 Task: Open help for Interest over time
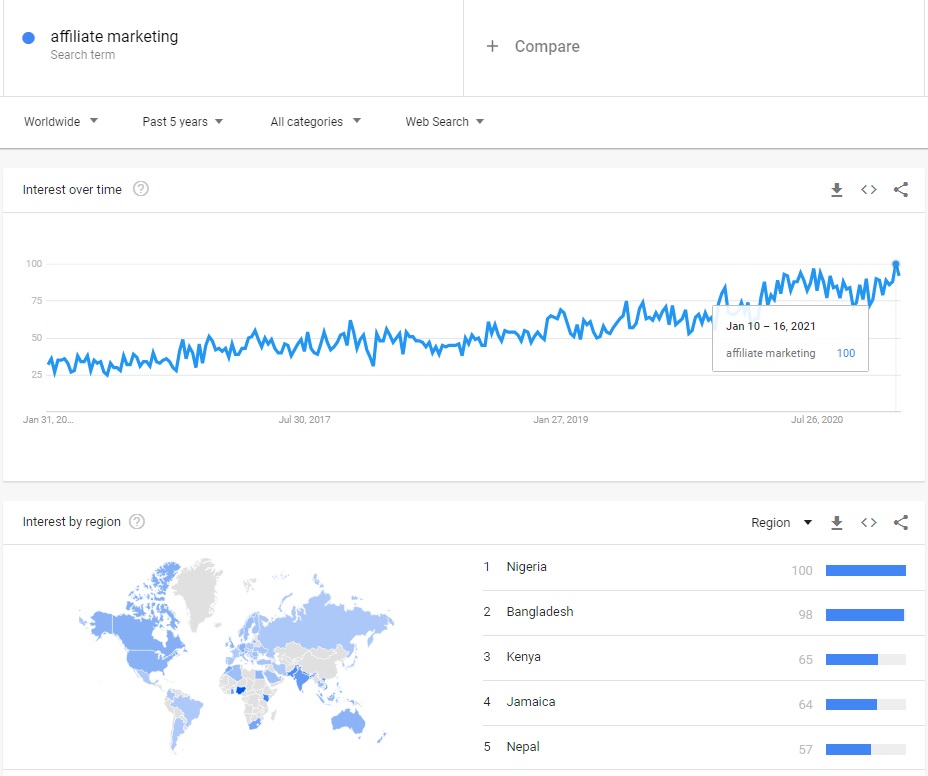coord(141,189)
